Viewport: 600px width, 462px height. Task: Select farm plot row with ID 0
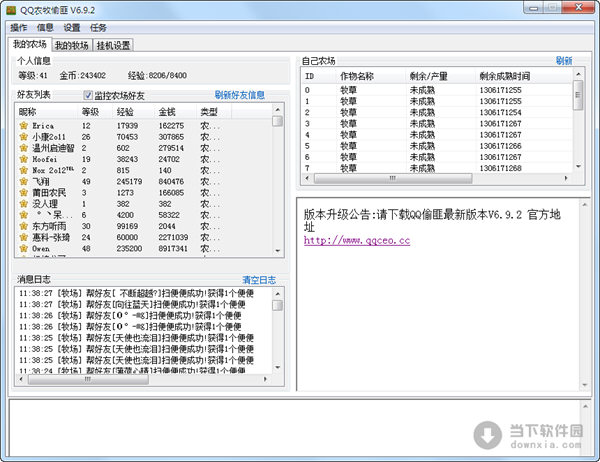click(437, 90)
